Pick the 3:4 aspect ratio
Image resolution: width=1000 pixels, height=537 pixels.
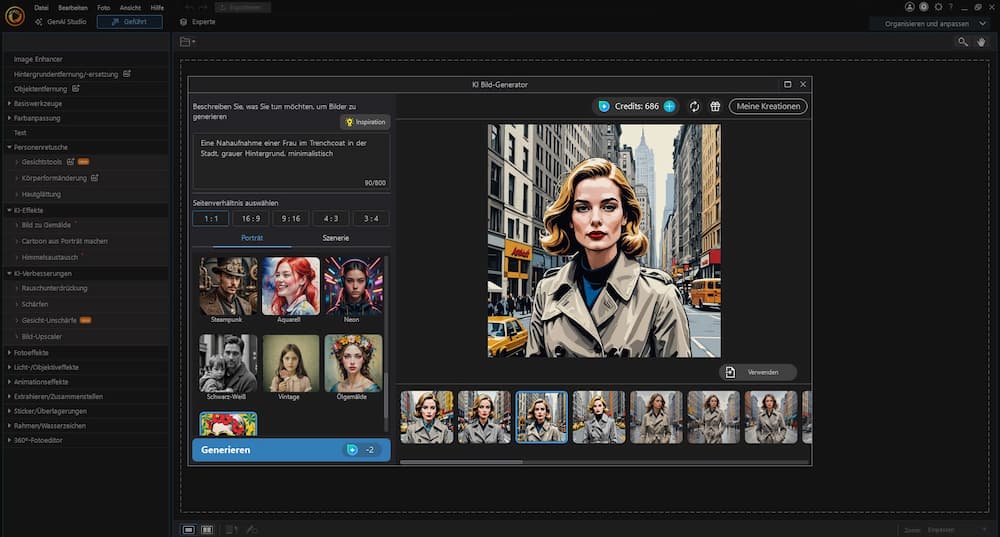[371, 218]
